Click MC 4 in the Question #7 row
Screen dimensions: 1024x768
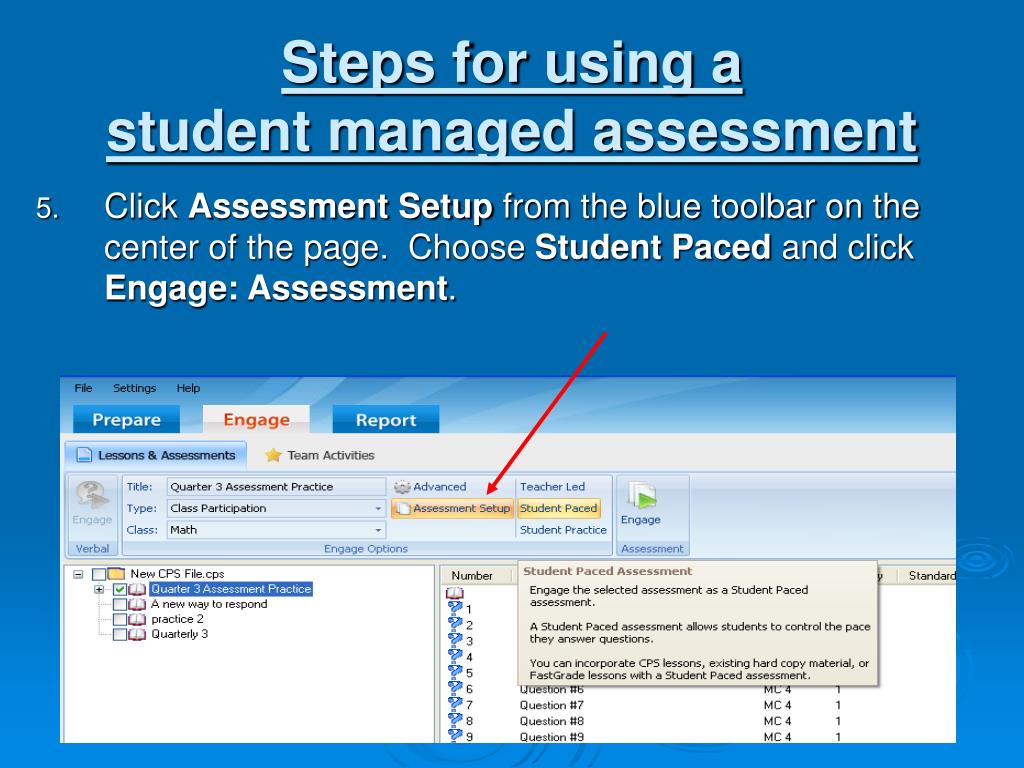tap(777, 705)
